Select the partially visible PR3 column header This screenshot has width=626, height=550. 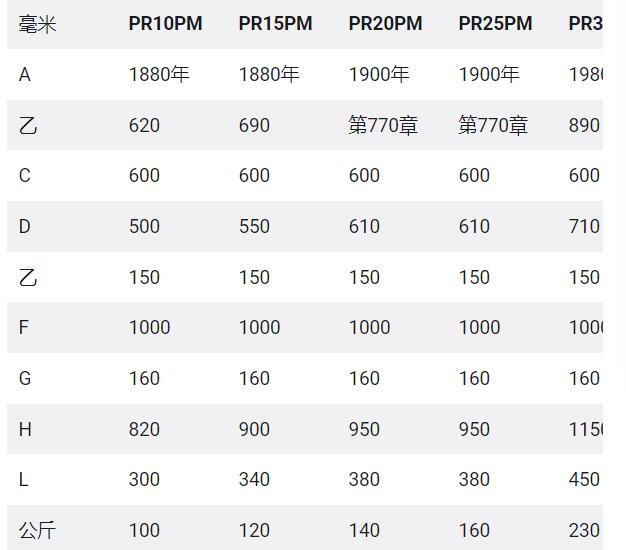pos(586,23)
